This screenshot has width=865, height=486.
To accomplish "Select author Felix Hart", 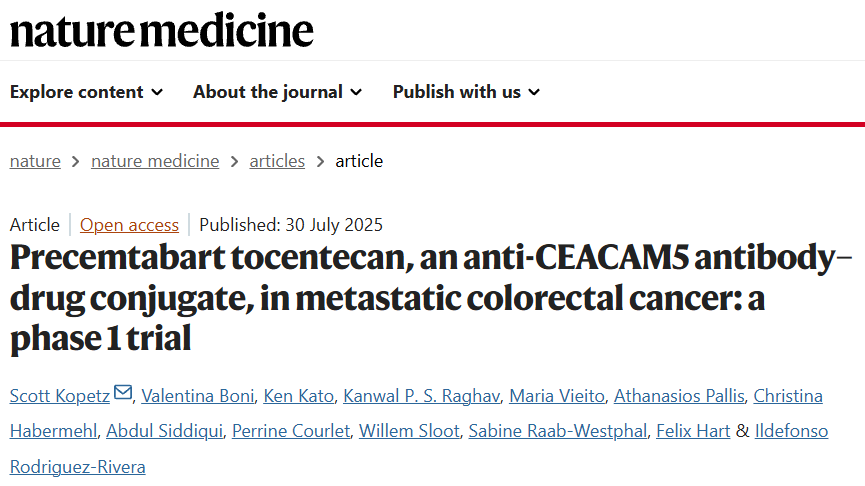I will [x=693, y=431].
